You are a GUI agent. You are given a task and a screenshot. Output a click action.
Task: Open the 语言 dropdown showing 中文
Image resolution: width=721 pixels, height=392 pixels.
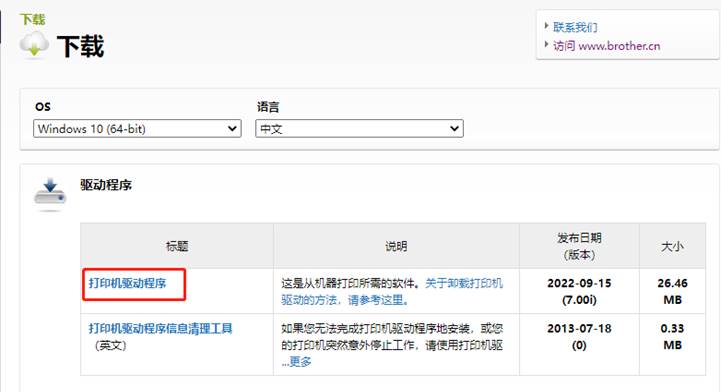click(359, 129)
